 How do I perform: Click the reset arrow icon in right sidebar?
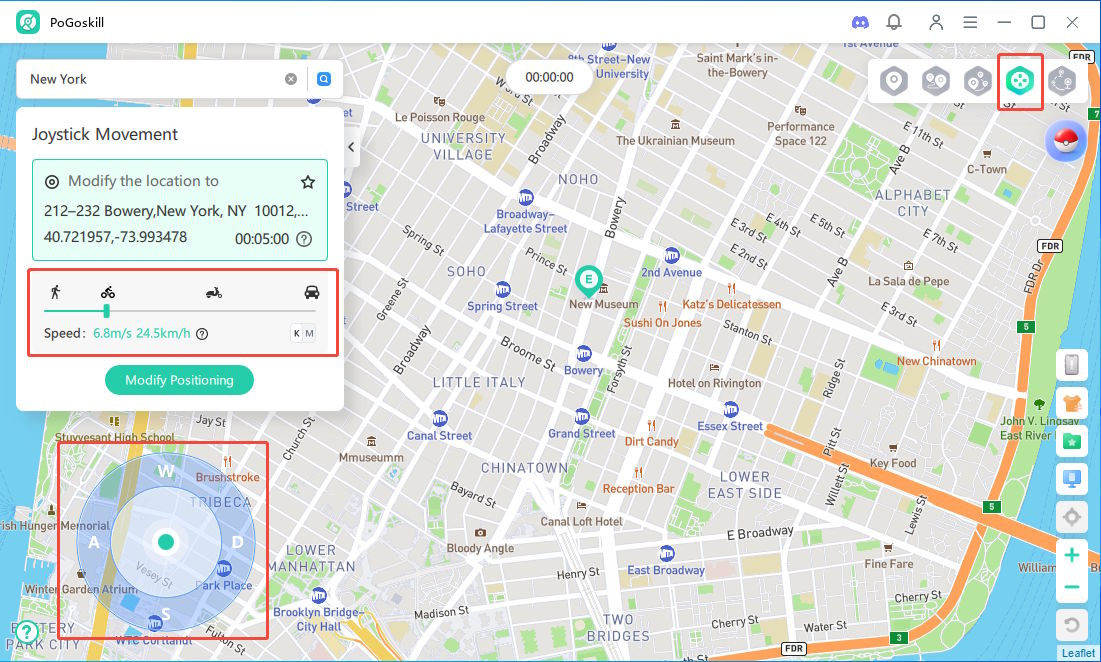[x=1072, y=624]
